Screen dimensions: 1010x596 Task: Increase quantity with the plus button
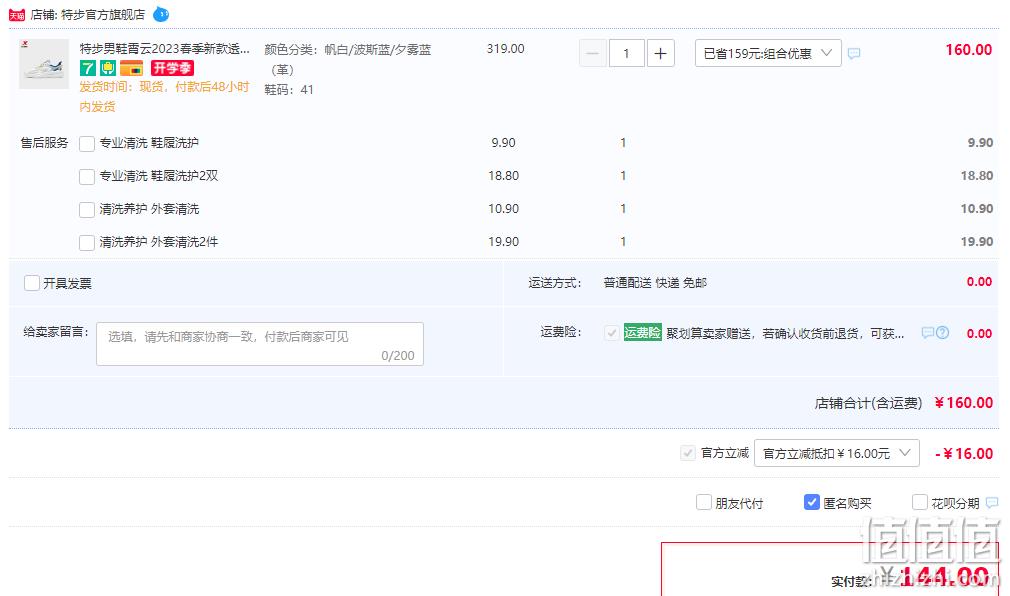660,53
